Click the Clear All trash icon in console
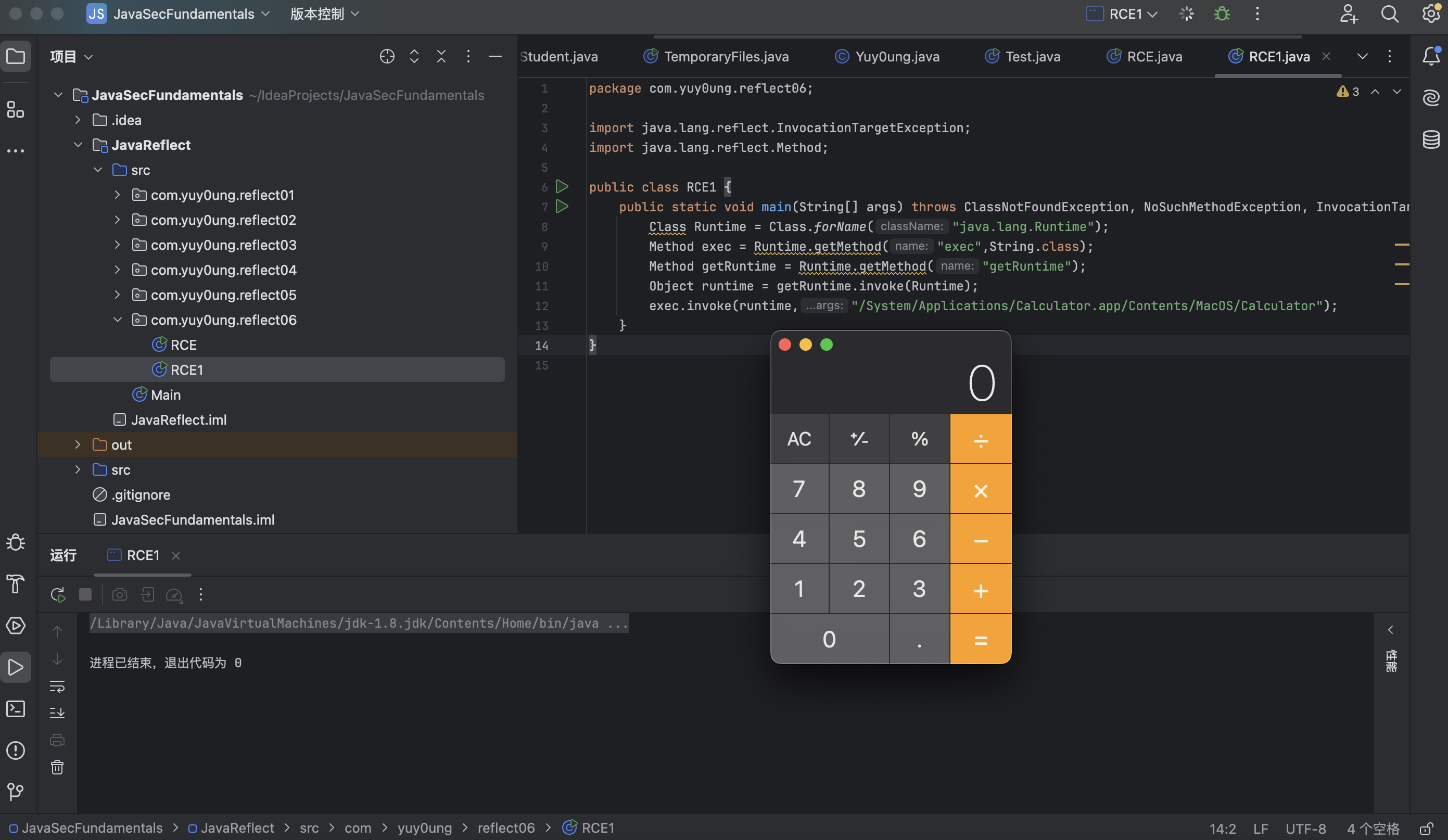 tap(57, 767)
